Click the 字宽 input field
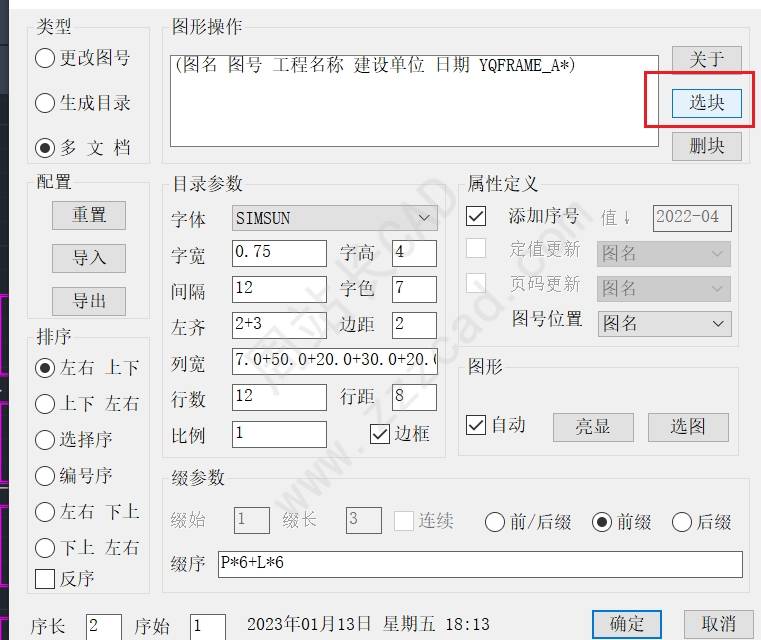 point(279,253)
